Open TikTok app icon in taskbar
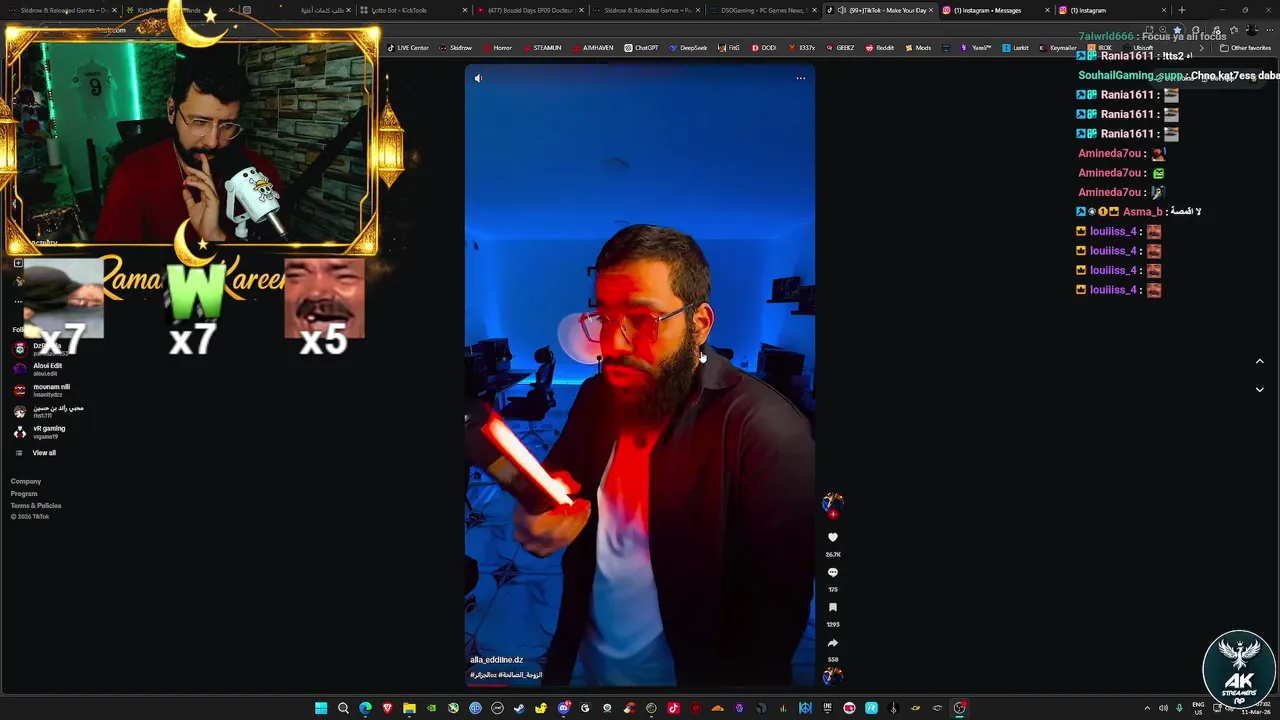Image resolution: width=1280 pixels, height=720 pixels. pos(673,708)
